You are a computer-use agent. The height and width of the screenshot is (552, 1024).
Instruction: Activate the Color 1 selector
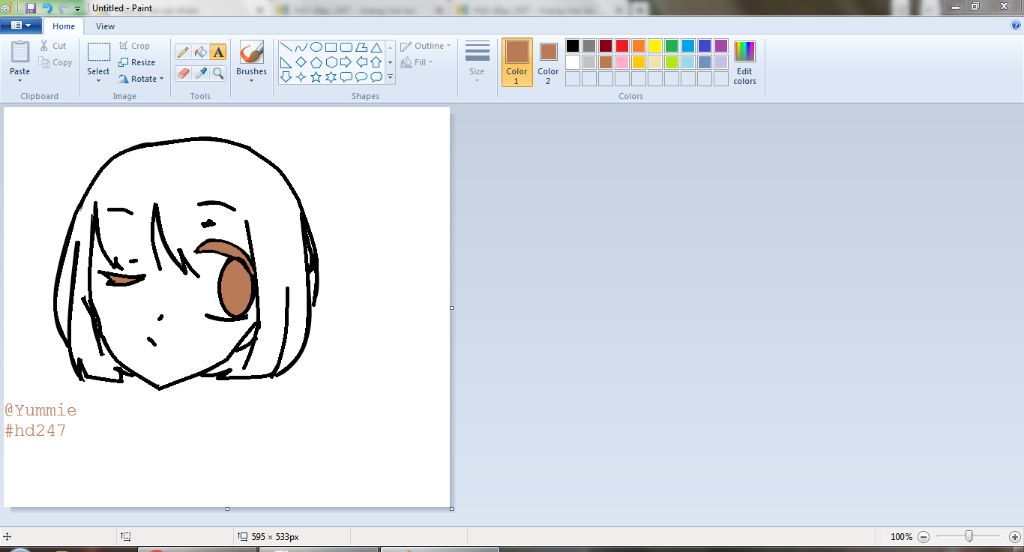(x=517, y=62)
